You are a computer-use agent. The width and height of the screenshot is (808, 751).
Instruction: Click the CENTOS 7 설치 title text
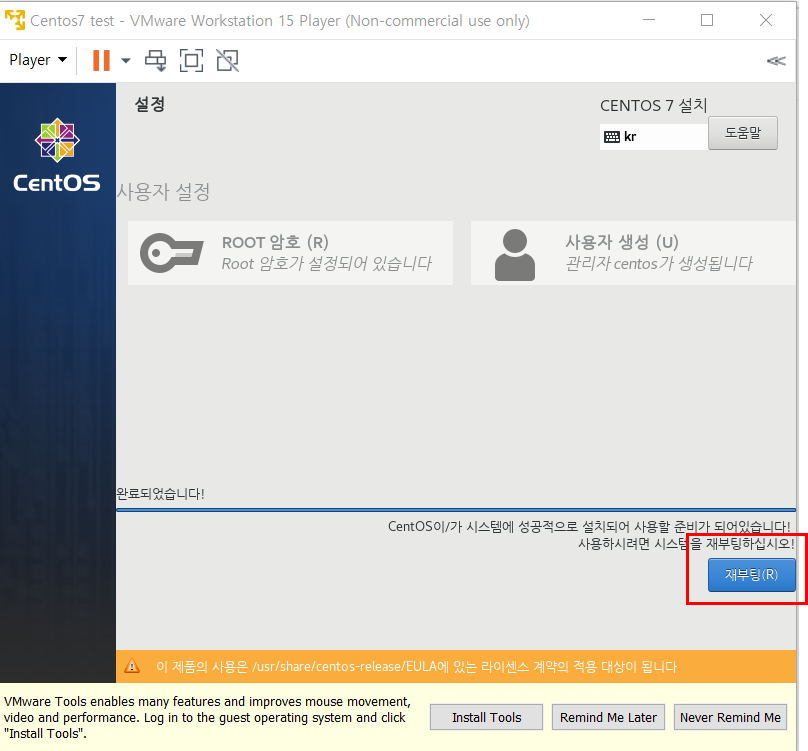(x=653, y=105)
